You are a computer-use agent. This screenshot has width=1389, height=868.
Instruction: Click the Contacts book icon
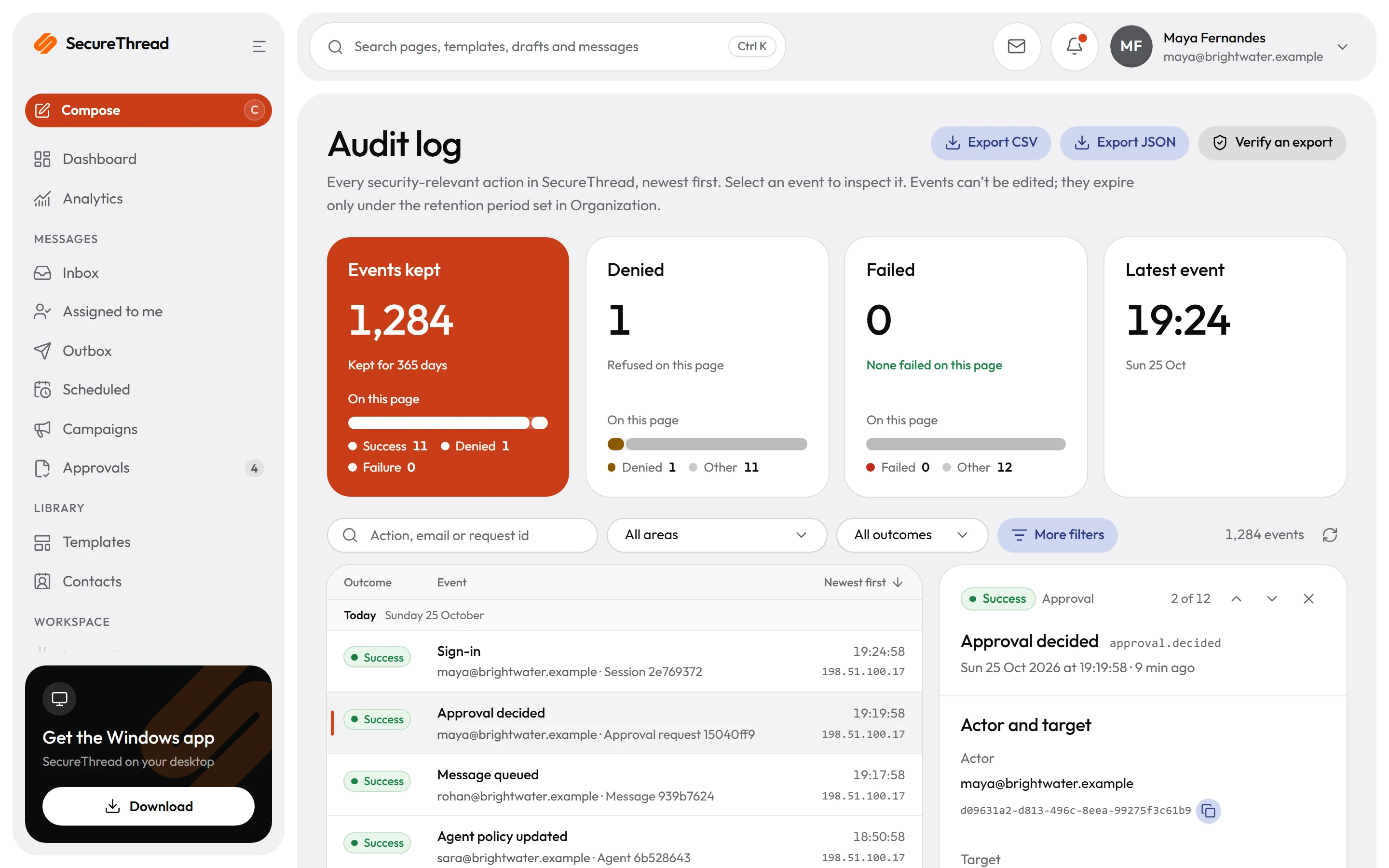[x=42, y=582]
